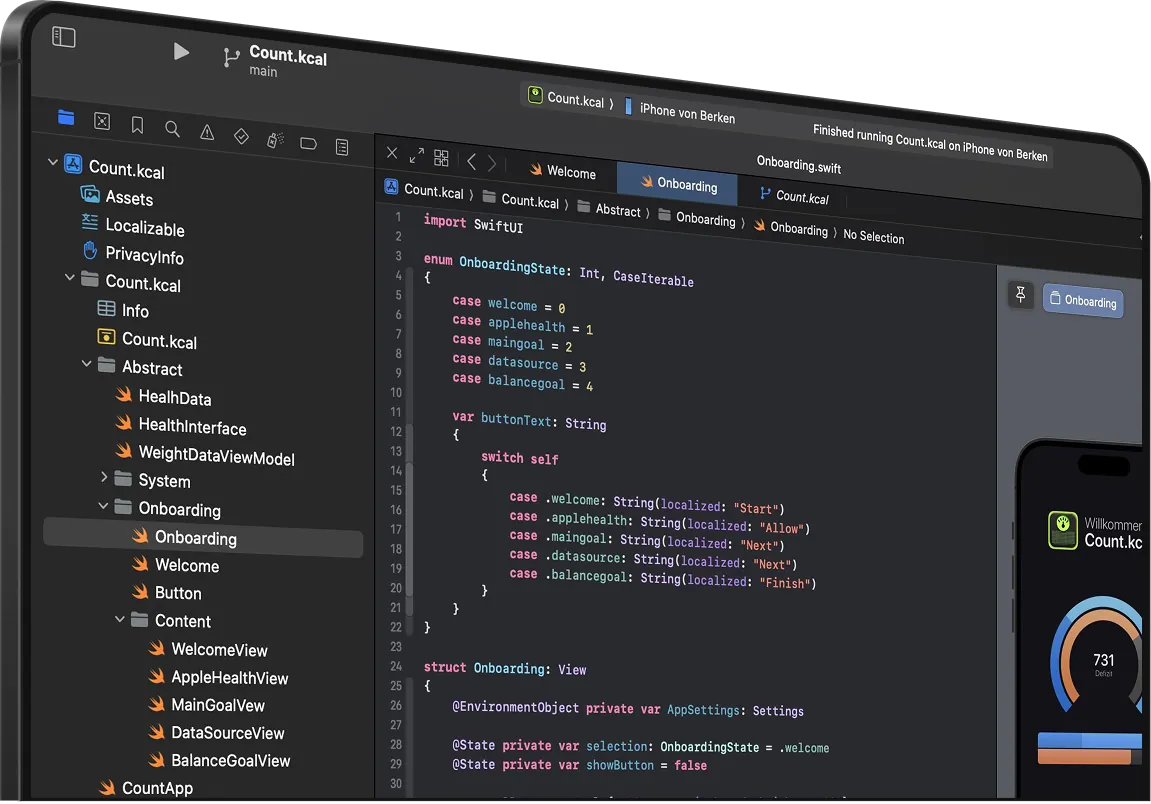Open the Issue navigator warning icon
Image resolution: width=1151 pixels, height=804 pixels.
pyautogui.click(x=207, y=133)
